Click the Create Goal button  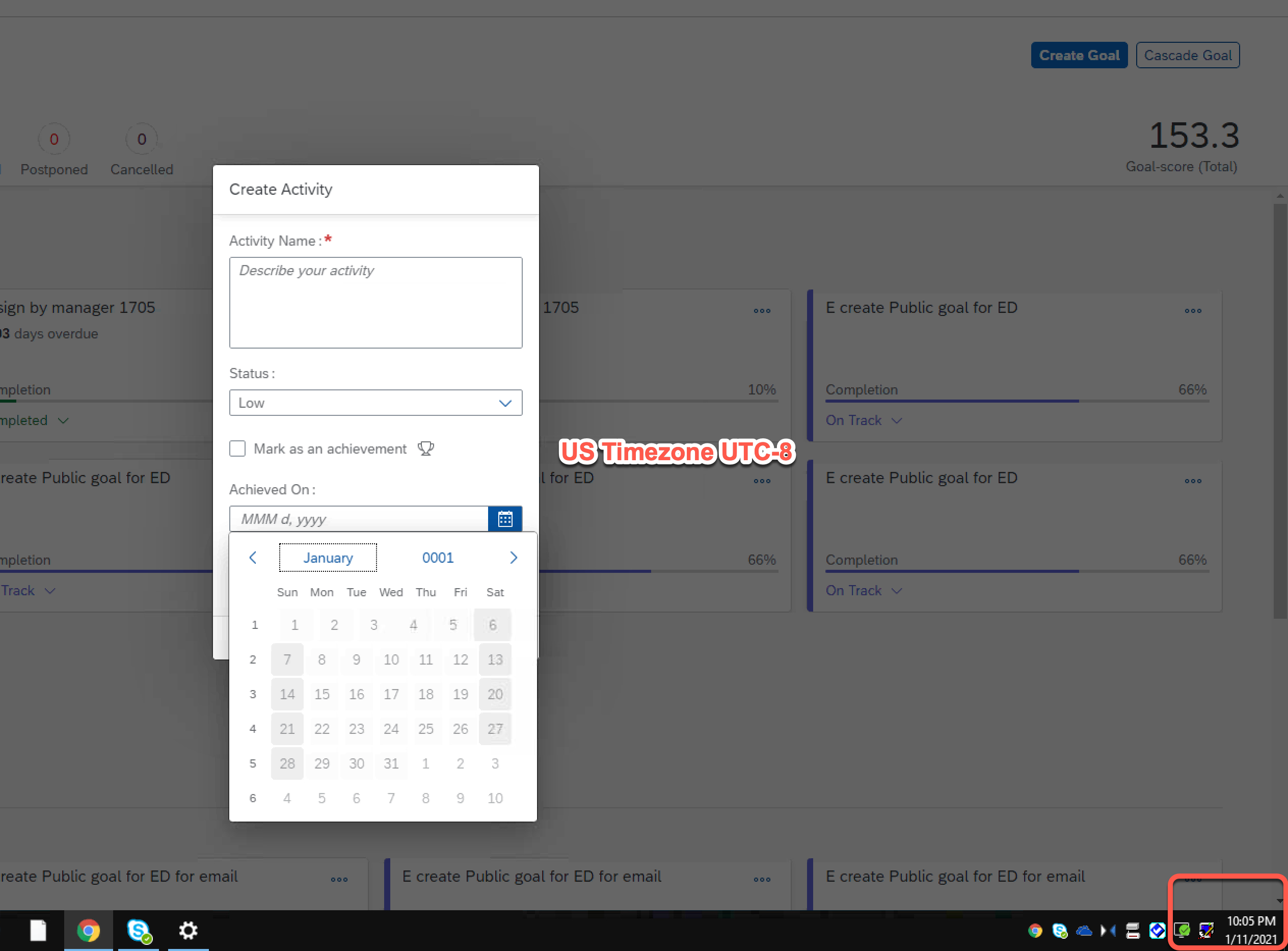1079,55
